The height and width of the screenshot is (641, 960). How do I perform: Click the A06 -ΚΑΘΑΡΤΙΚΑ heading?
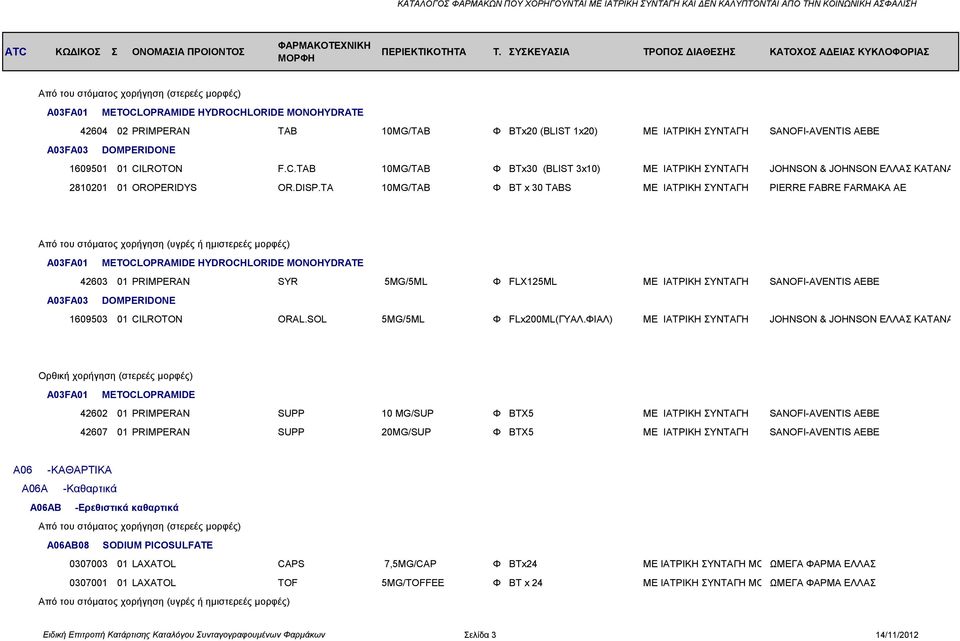[62, 470]
